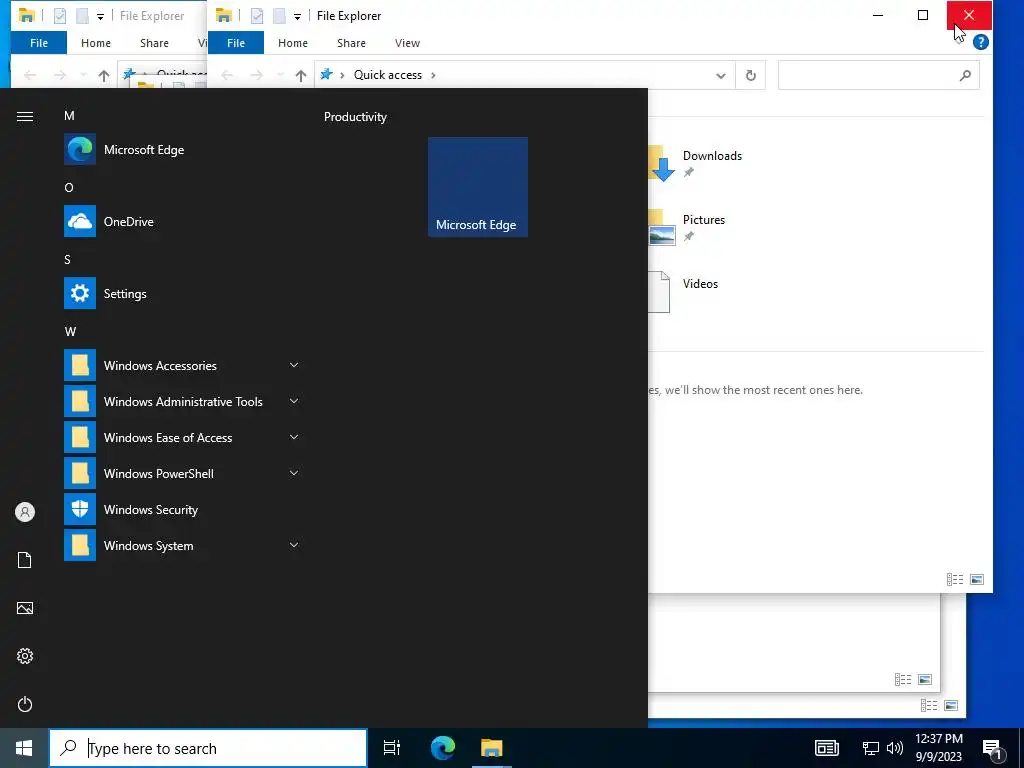Open Pictures from the Start sidebar

coord(25,608)
